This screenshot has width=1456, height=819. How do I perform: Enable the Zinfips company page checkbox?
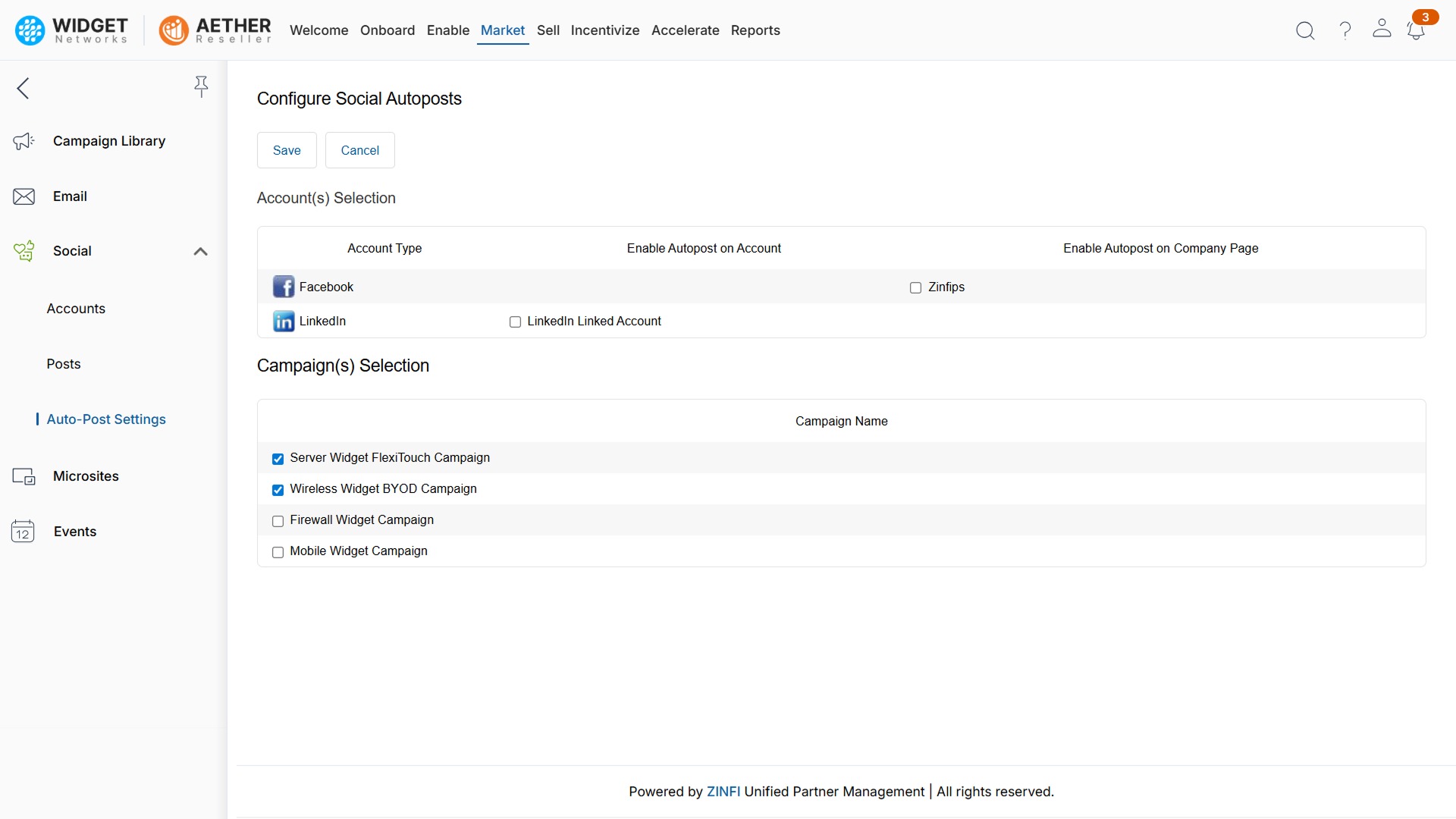coord(915,287)
